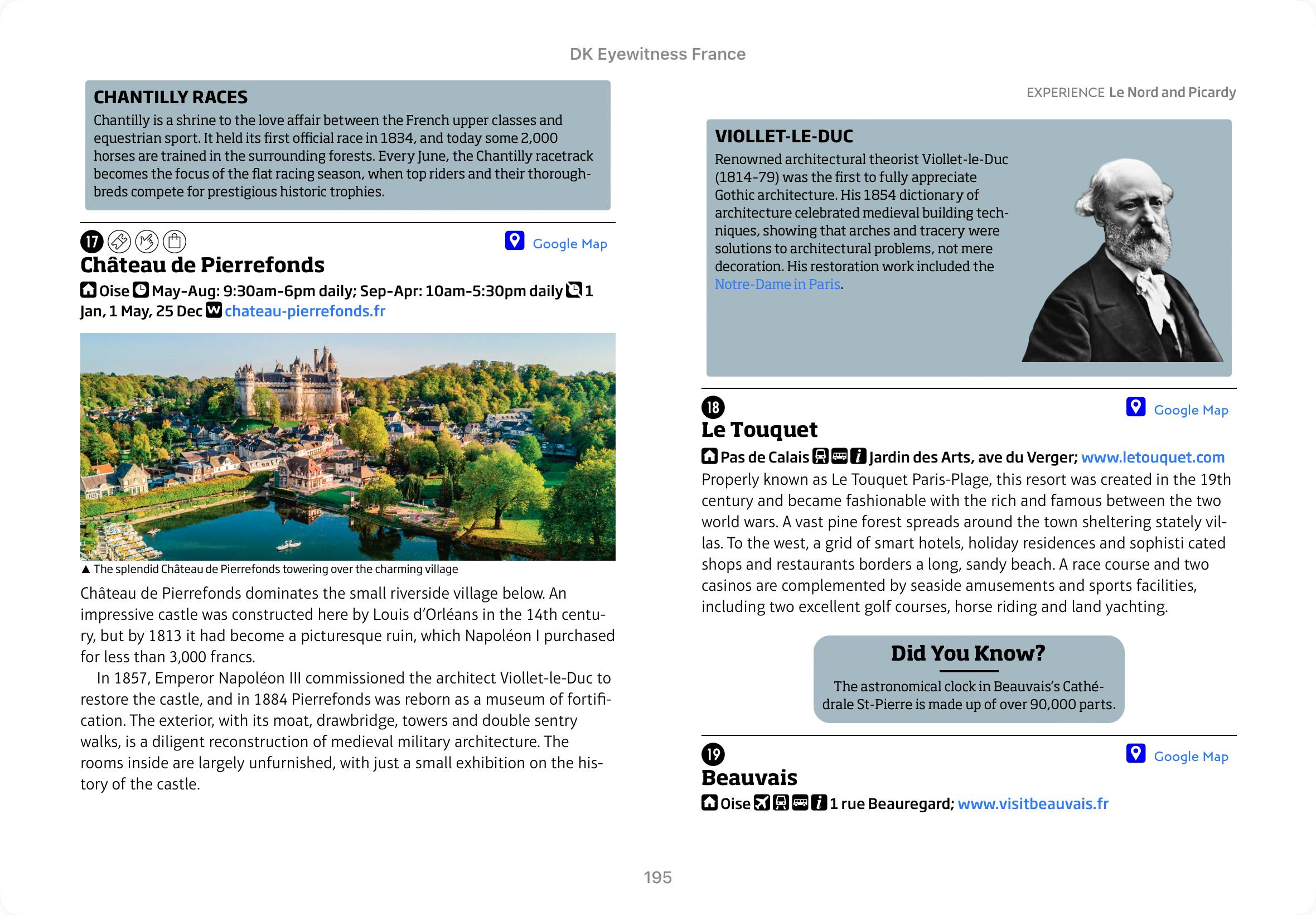Click the shopping bag icon above the Château heading
The image size is (1316, 915).
coord(175,242)
